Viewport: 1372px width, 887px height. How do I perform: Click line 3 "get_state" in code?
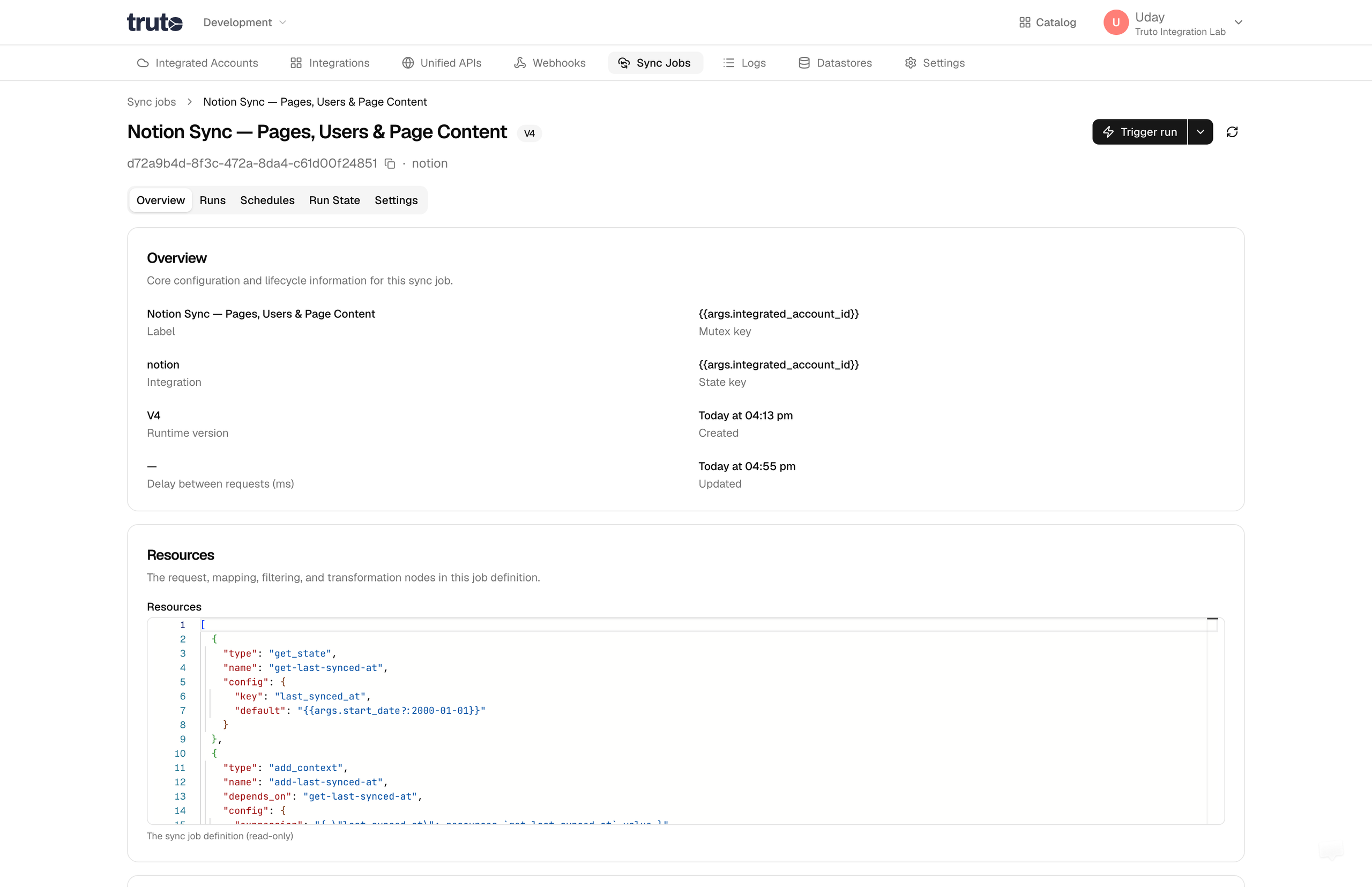pyautogui.click(x=300, y=653)
